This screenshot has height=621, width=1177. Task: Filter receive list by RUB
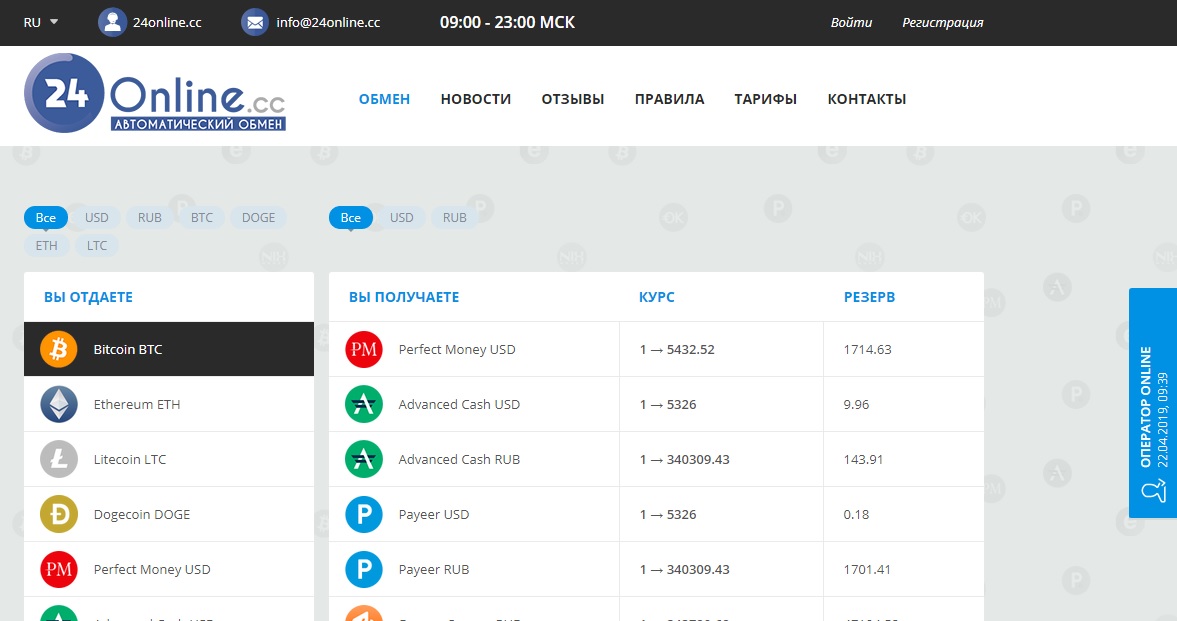click(x=455, y=218)
